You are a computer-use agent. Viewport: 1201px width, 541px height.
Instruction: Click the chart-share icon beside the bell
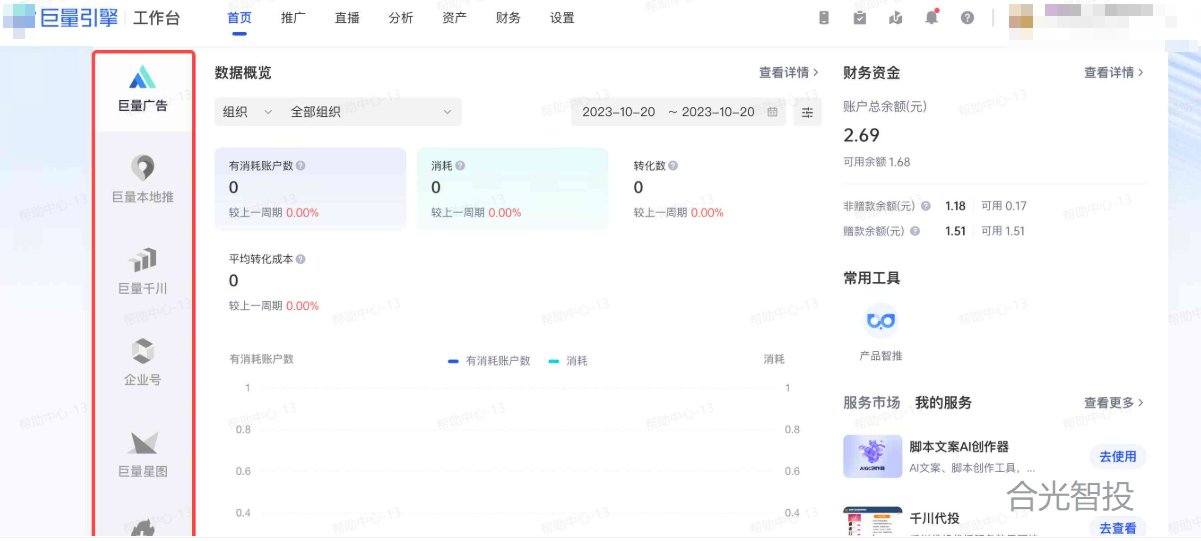895,18
